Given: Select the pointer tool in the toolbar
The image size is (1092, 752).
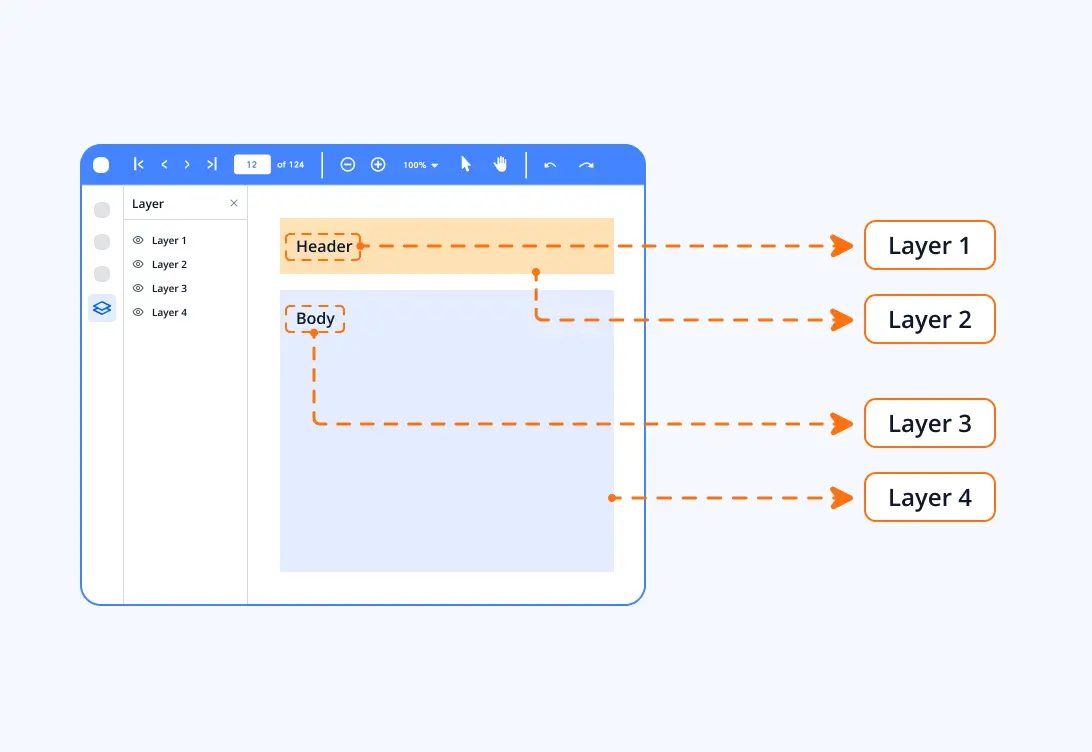Looking at the screenshot, I should click(x=465, y=164).
